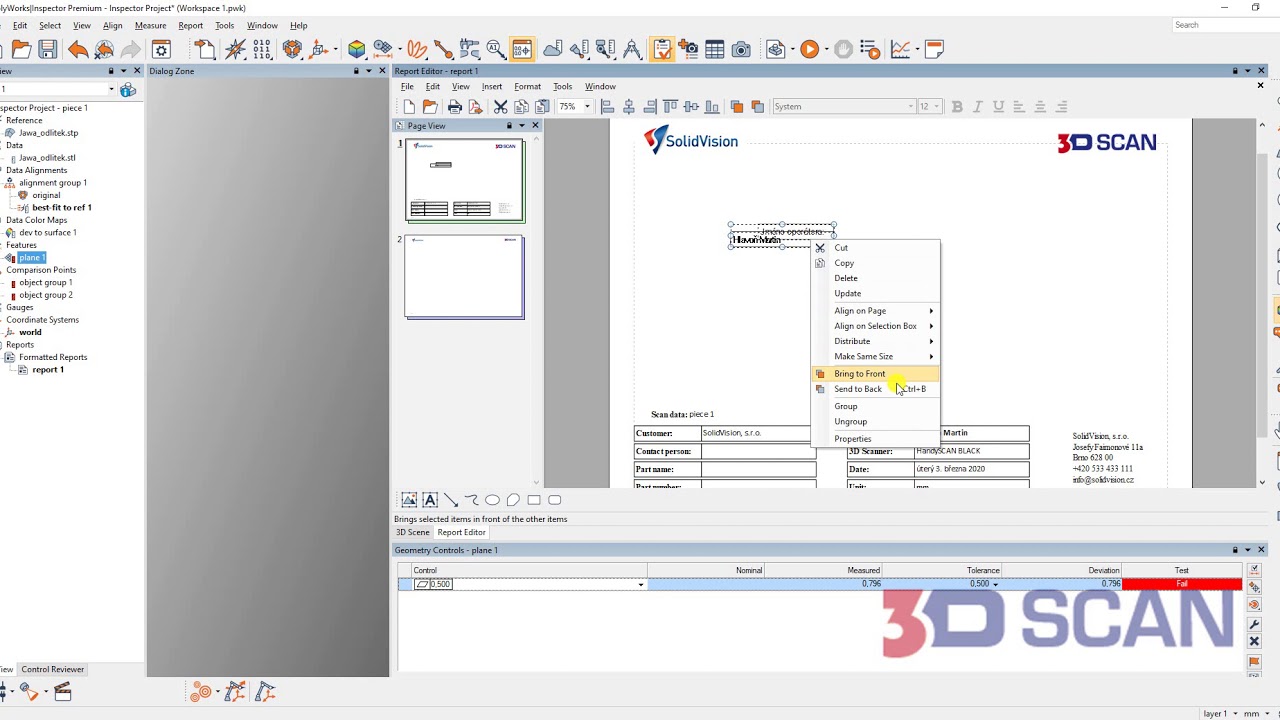This screenshot has width=1280, height=720.
Task: Activate the Bold formatting icon
Action: tap(956, 106)
